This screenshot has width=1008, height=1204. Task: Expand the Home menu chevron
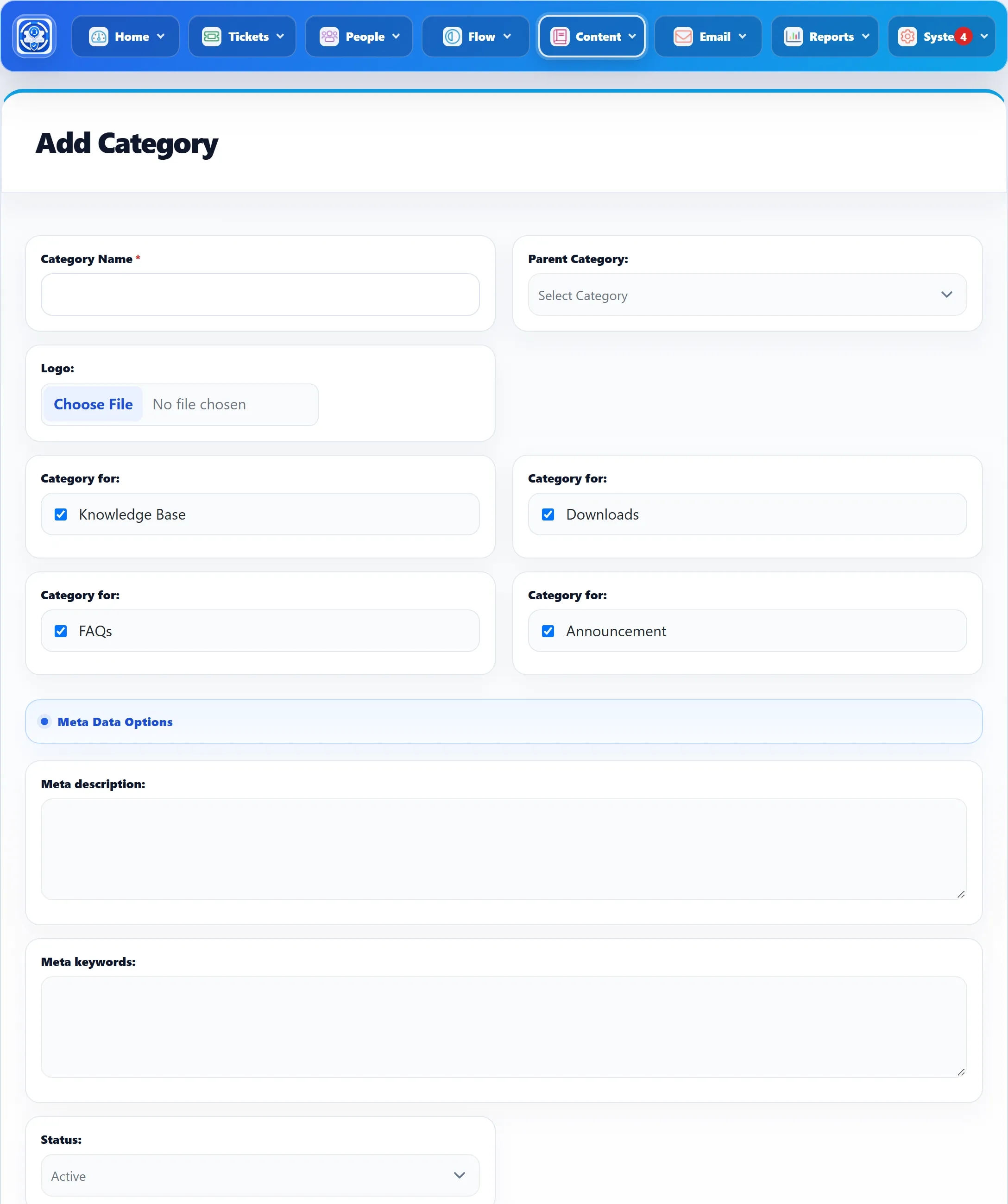coord(161,37)
